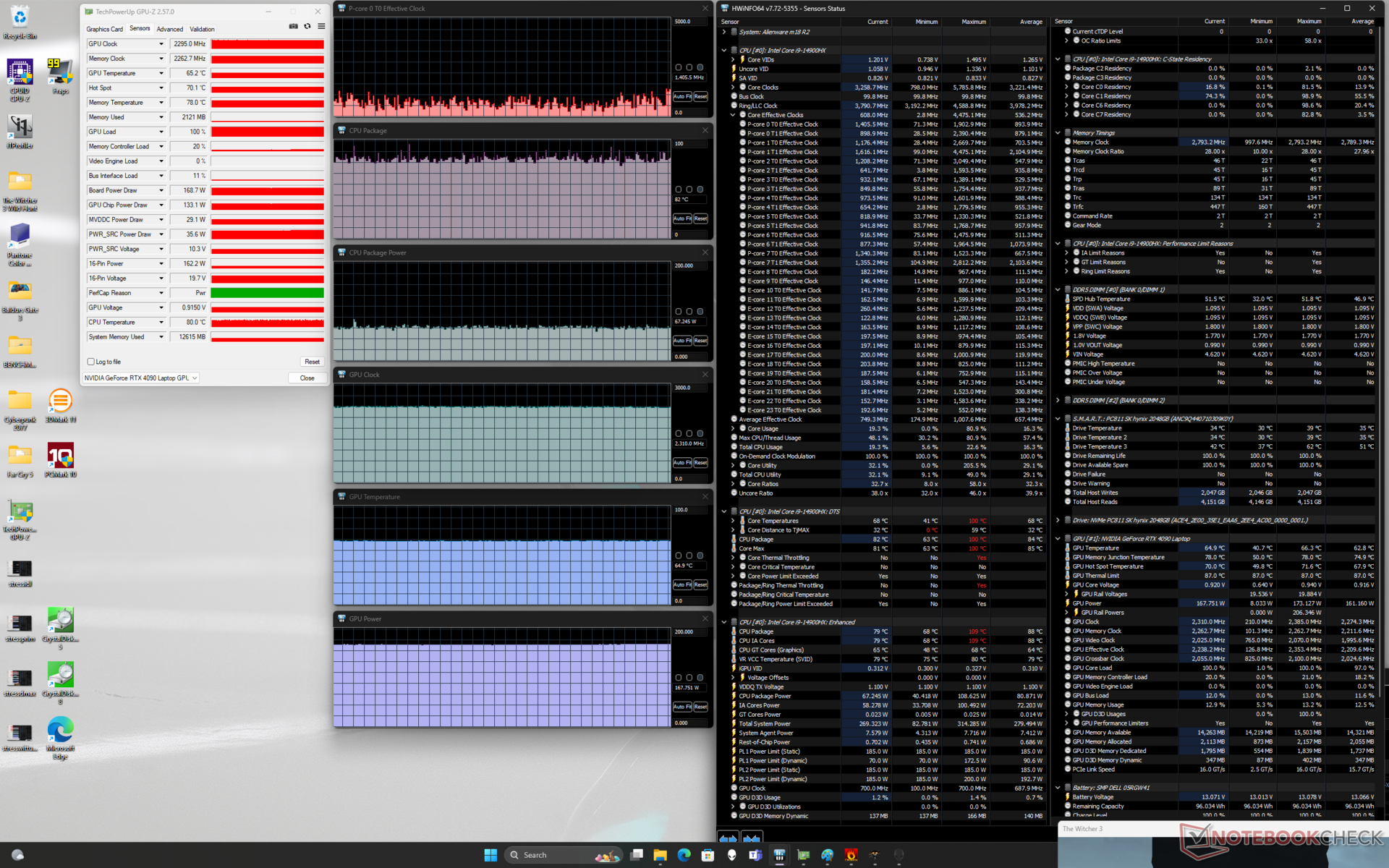Enable the Log to file checkbox
Viewport: 1389px width, 868px height.
tap(91, 362)
